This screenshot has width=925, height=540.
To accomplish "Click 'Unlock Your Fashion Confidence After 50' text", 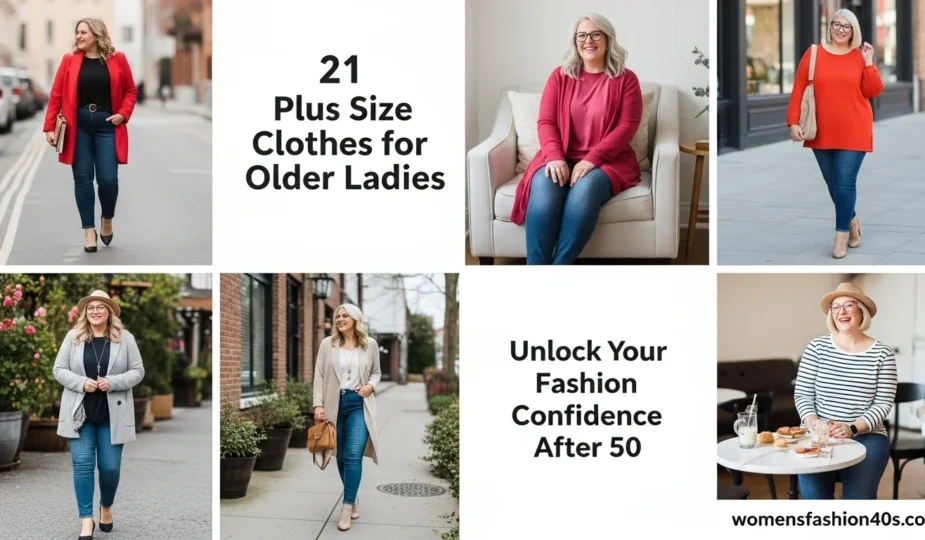I will point(588,400).
